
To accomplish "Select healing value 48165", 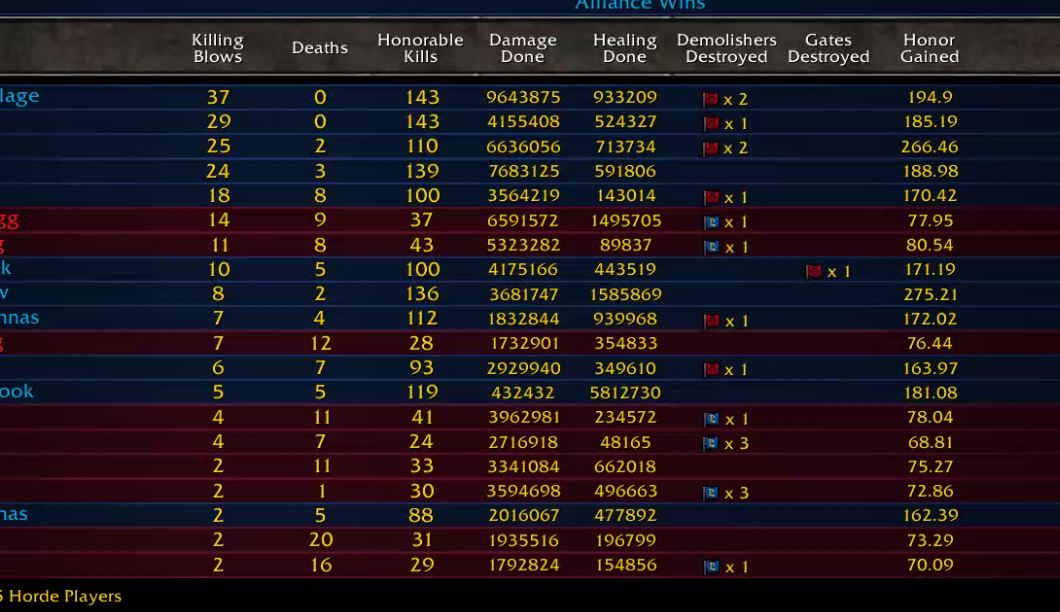I will [625, 442].
